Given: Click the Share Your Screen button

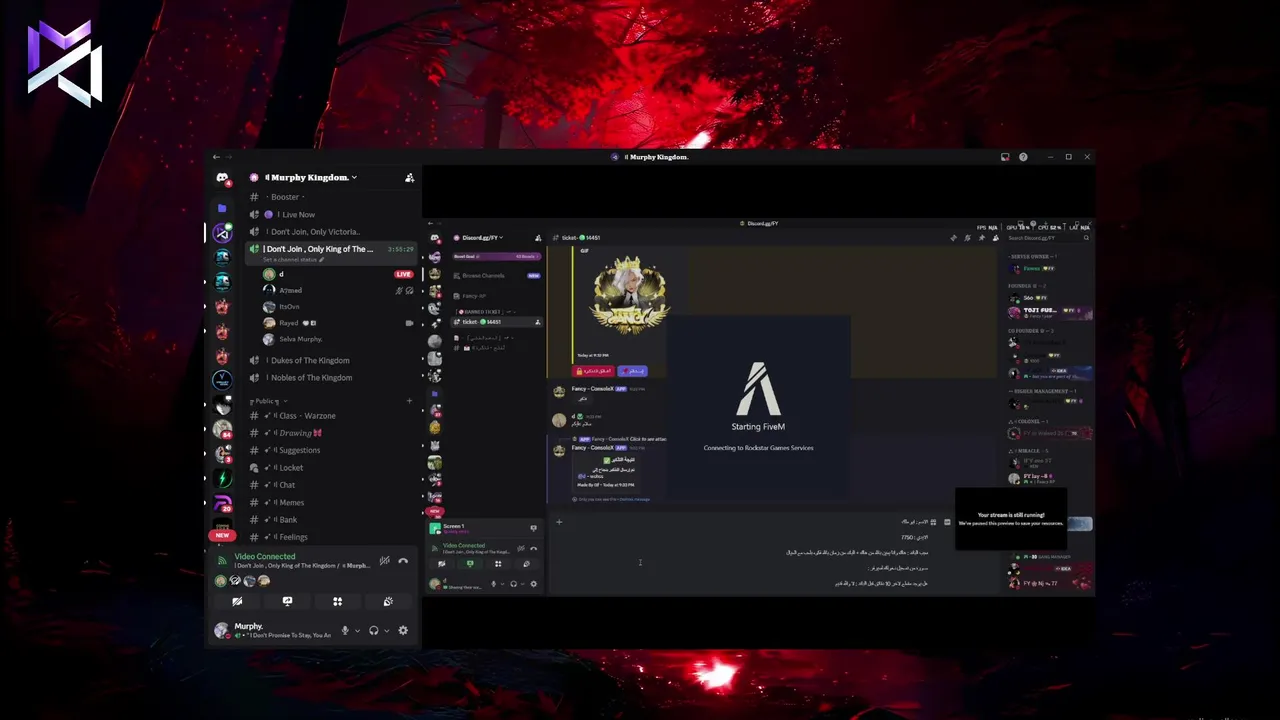Looking at the screenshot, I should tap(287, 601).
